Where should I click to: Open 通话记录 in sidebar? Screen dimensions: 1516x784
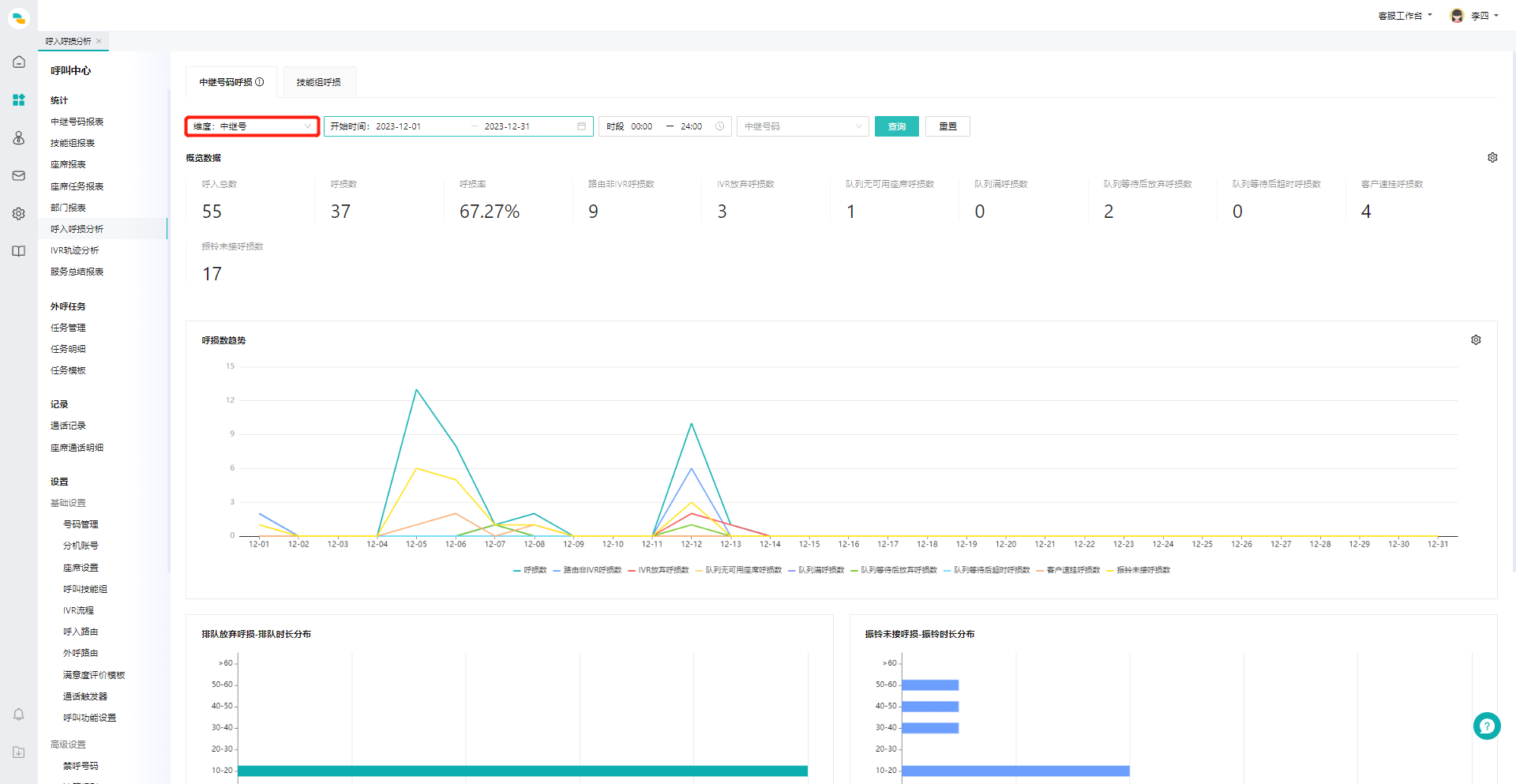pyautogui.click(x=69, y=426)
